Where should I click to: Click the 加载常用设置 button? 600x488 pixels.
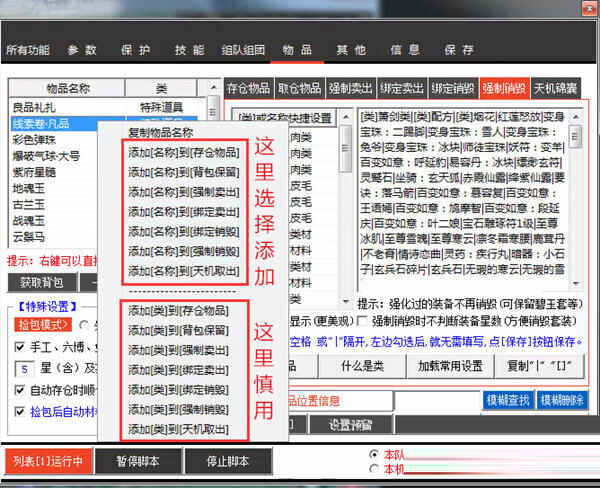pos(450,366)
